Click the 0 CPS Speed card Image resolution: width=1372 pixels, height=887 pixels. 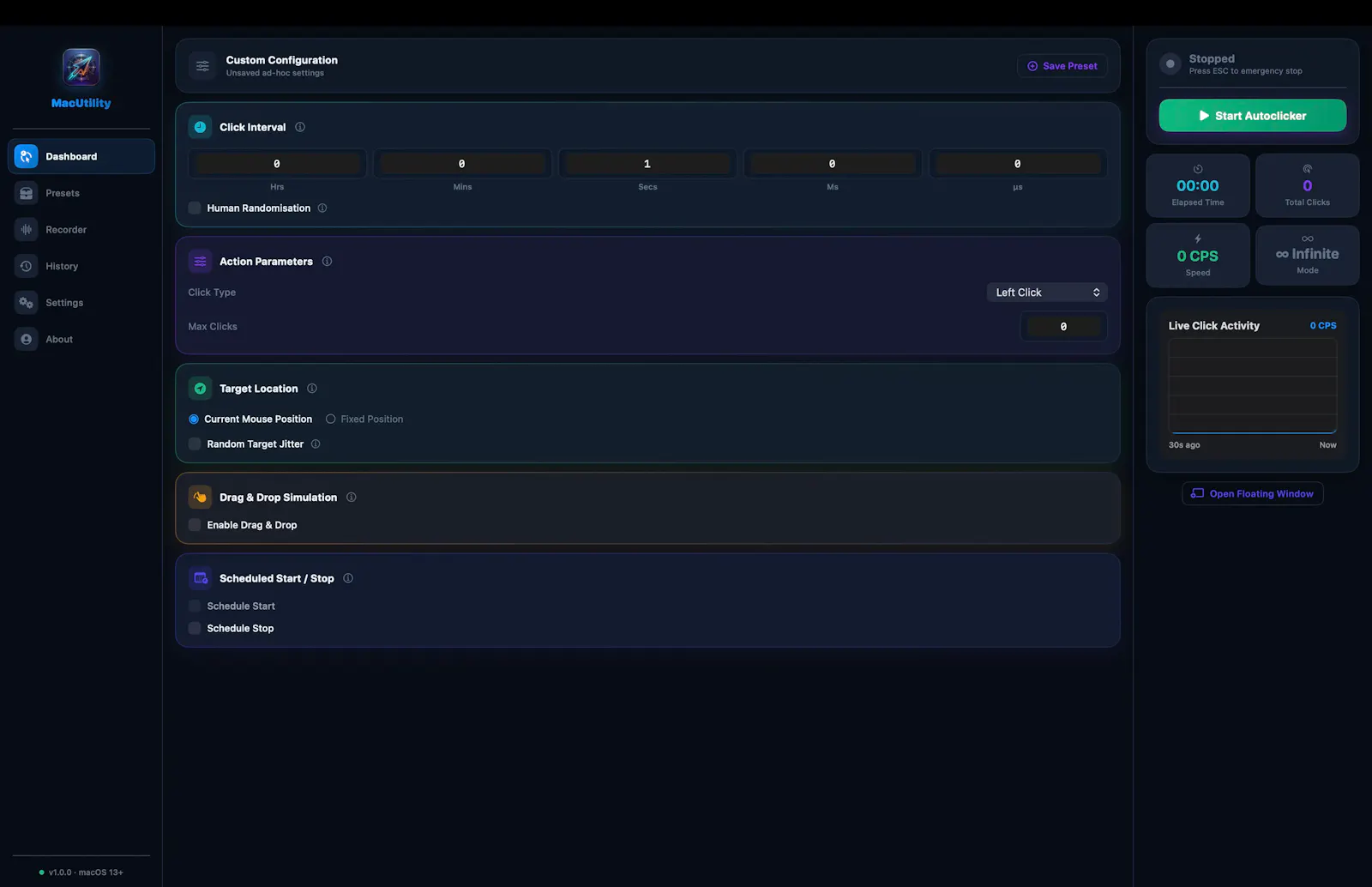pos(1198,256)
